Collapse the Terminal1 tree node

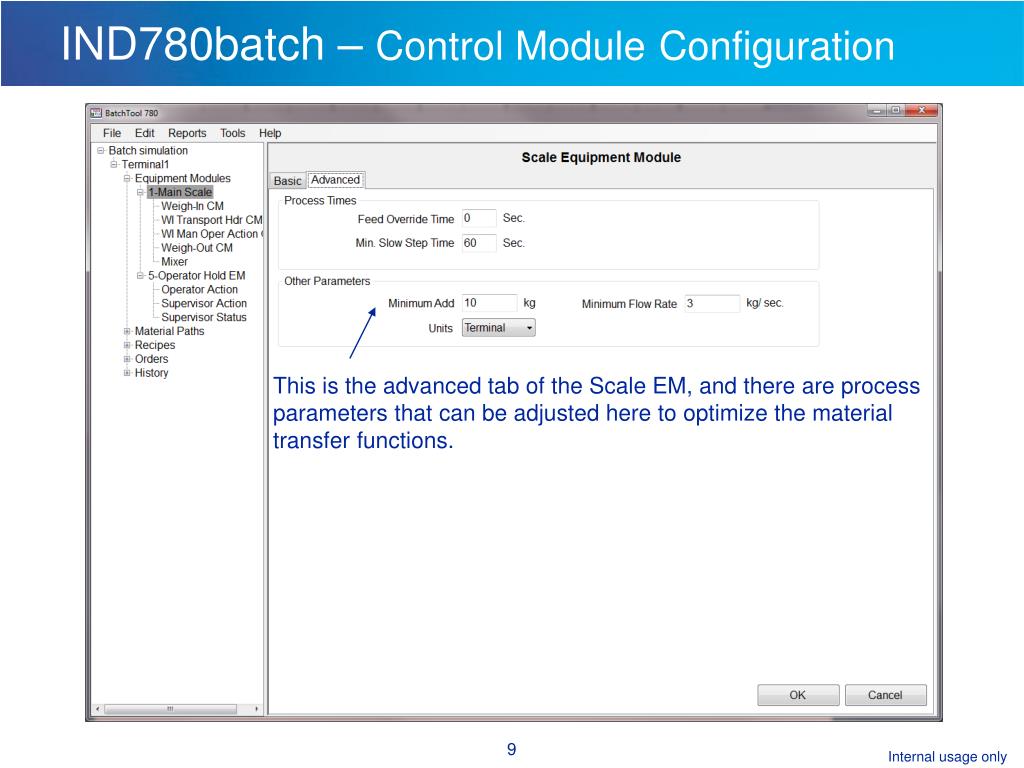click(x=114, y=165)
